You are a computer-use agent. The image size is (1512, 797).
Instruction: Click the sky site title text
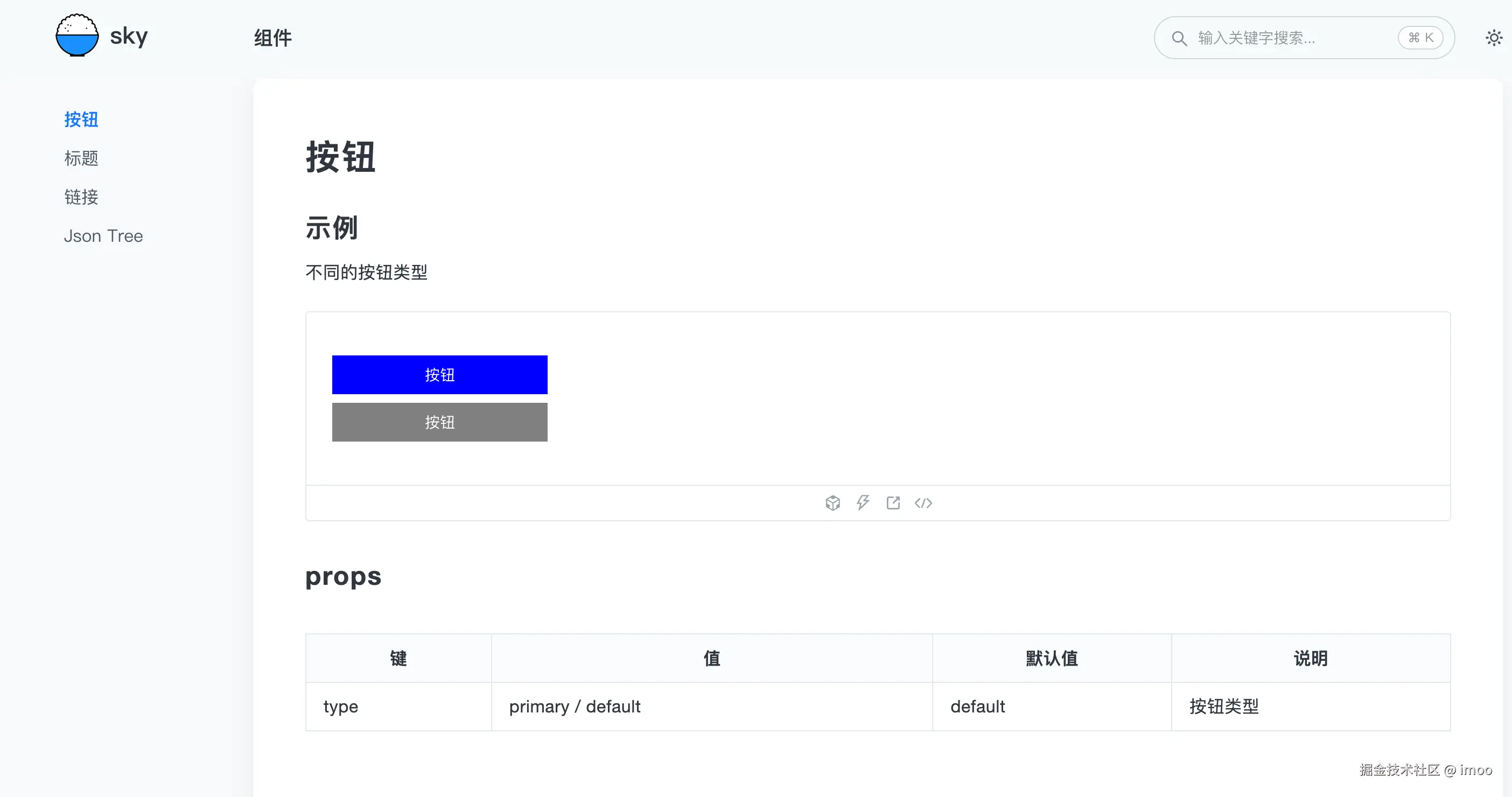(129, 37)
